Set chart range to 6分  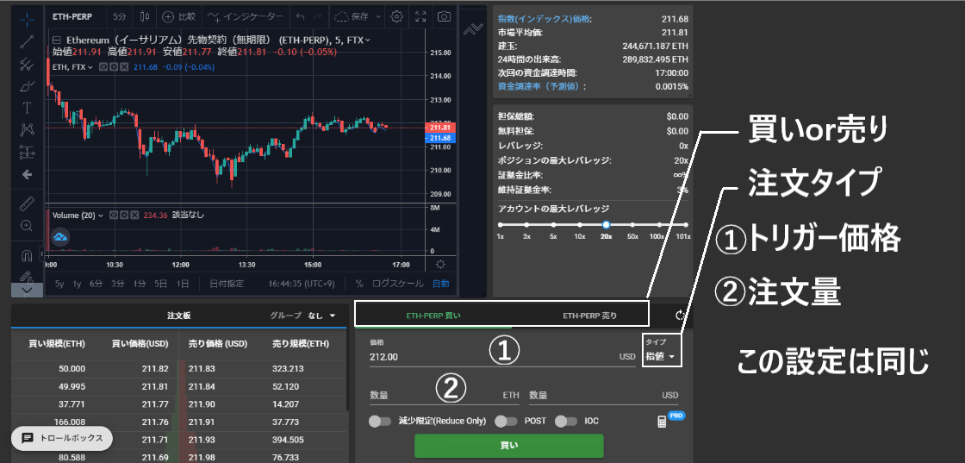click(x=96, y=284)
